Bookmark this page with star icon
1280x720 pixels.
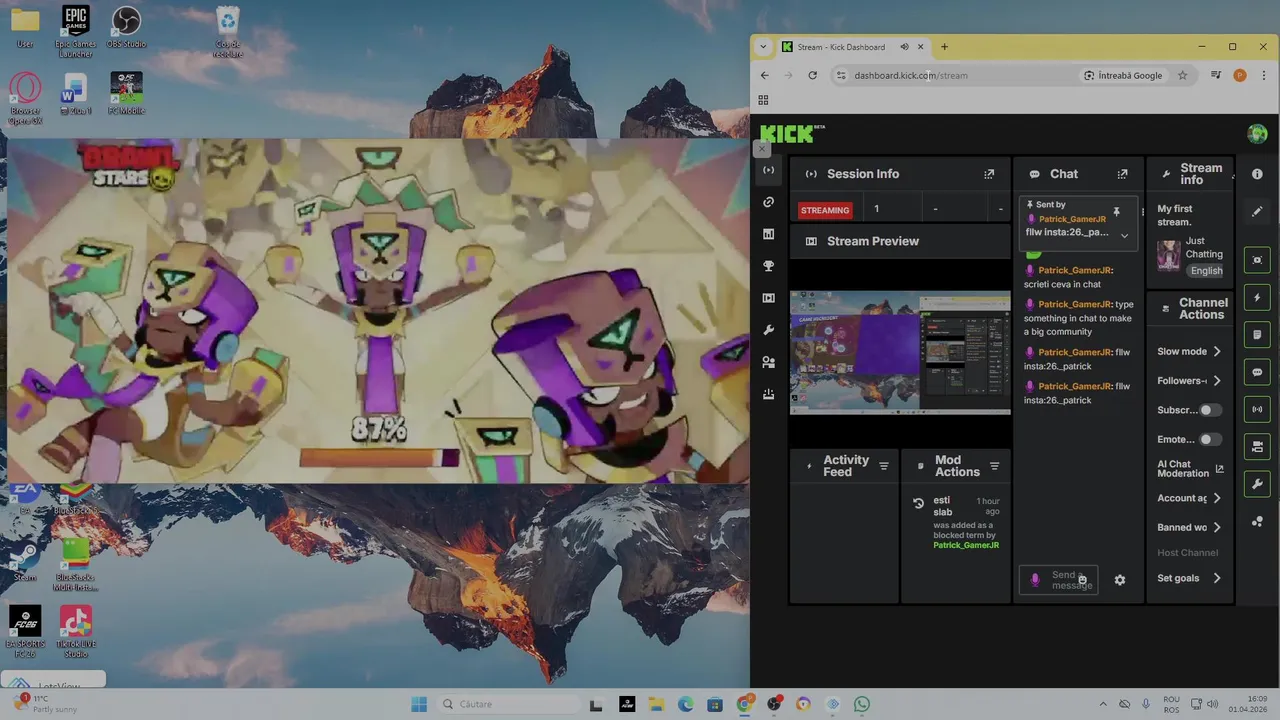1182,75
